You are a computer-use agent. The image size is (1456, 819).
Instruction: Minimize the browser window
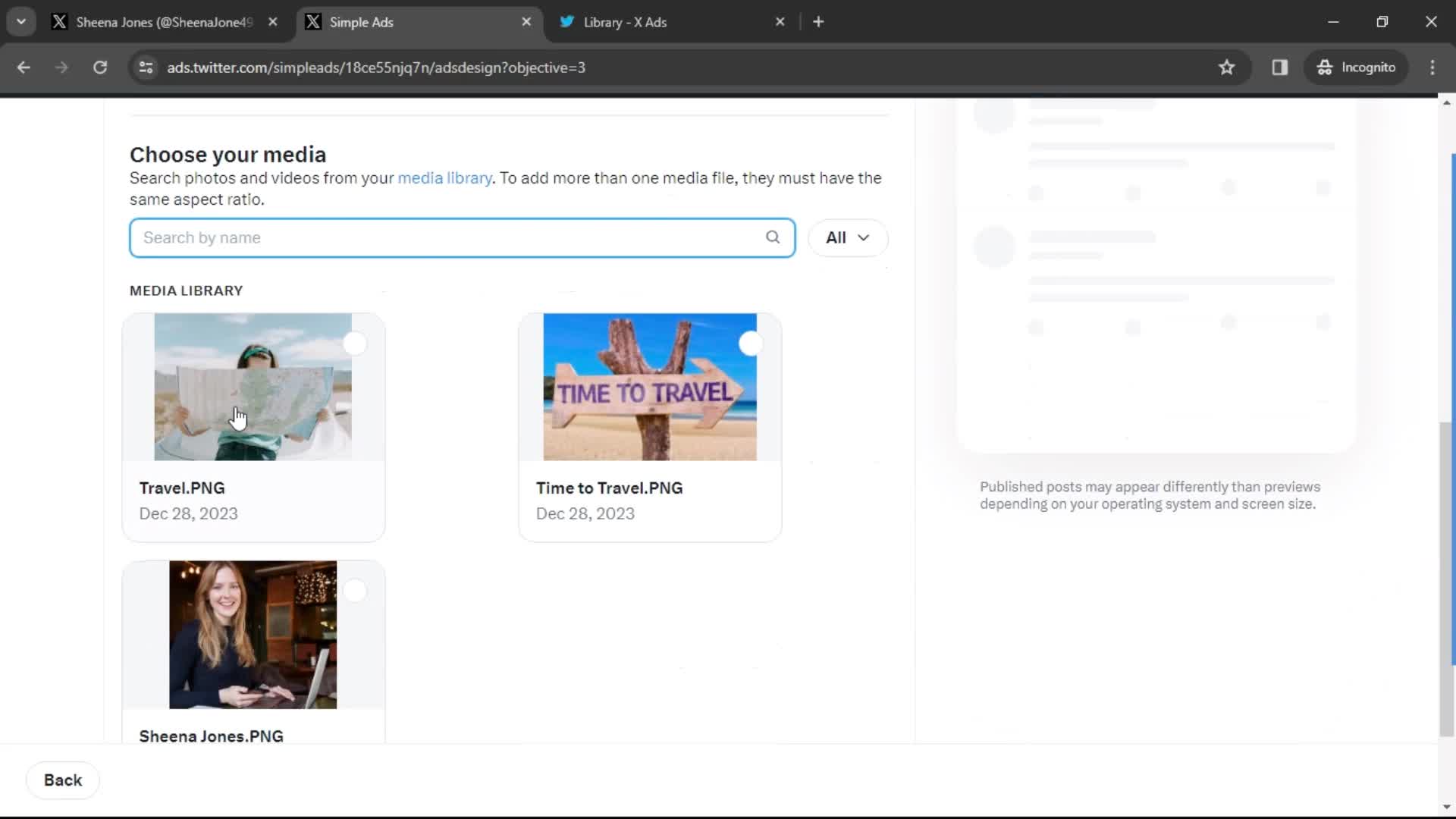pos(1333,22)
